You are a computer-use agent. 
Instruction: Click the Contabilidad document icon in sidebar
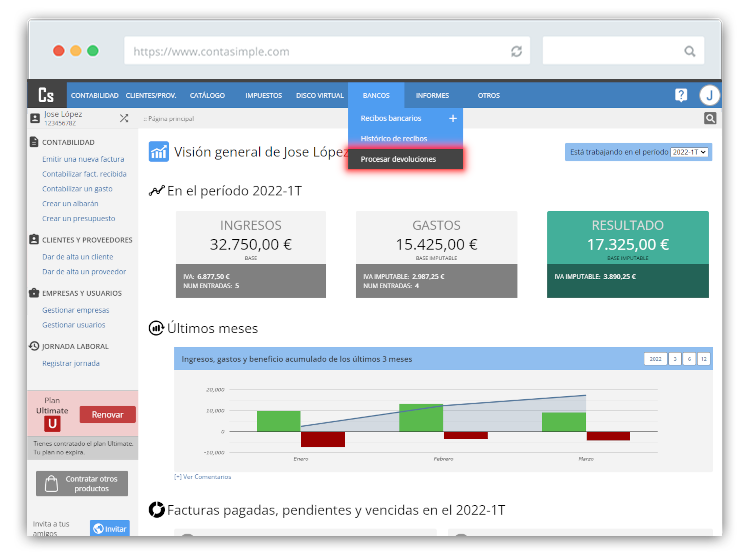point(34,142)
